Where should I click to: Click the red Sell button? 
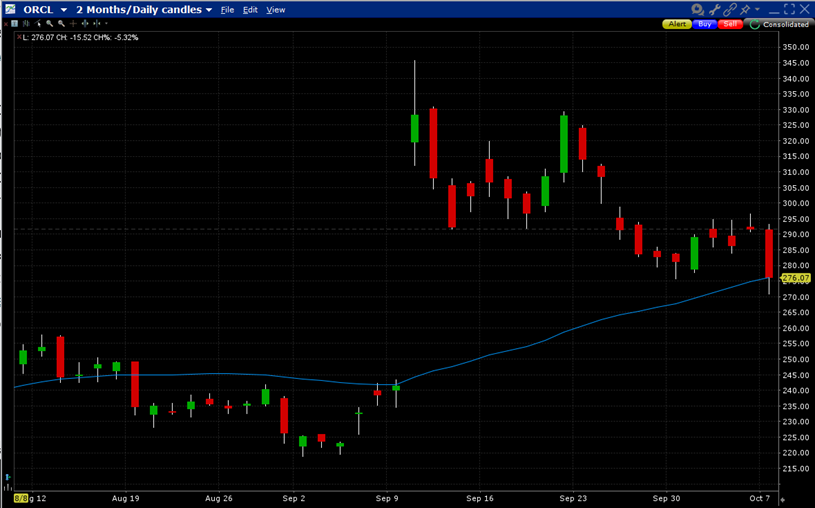(730, 24)
